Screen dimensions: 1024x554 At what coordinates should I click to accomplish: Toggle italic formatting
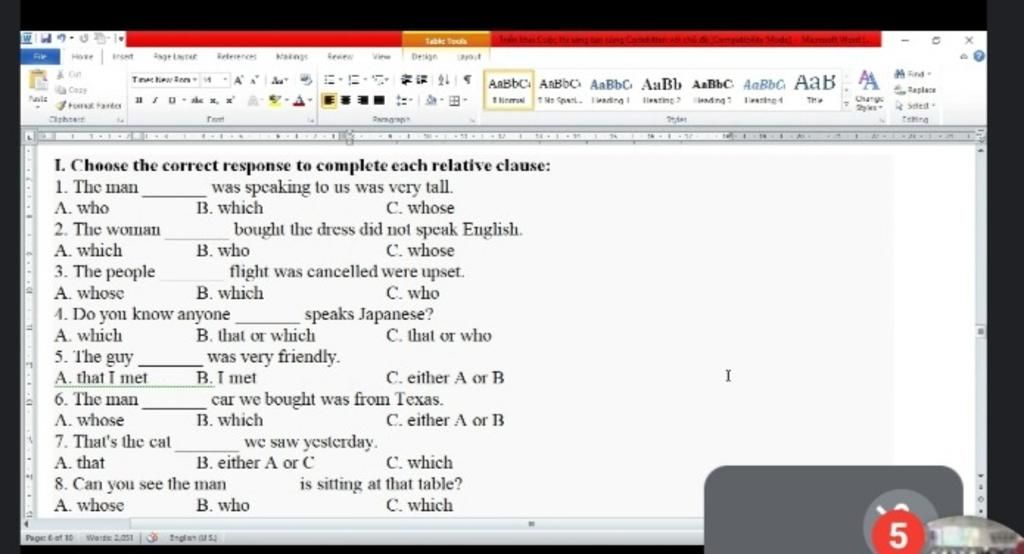(x=155, y=101)
